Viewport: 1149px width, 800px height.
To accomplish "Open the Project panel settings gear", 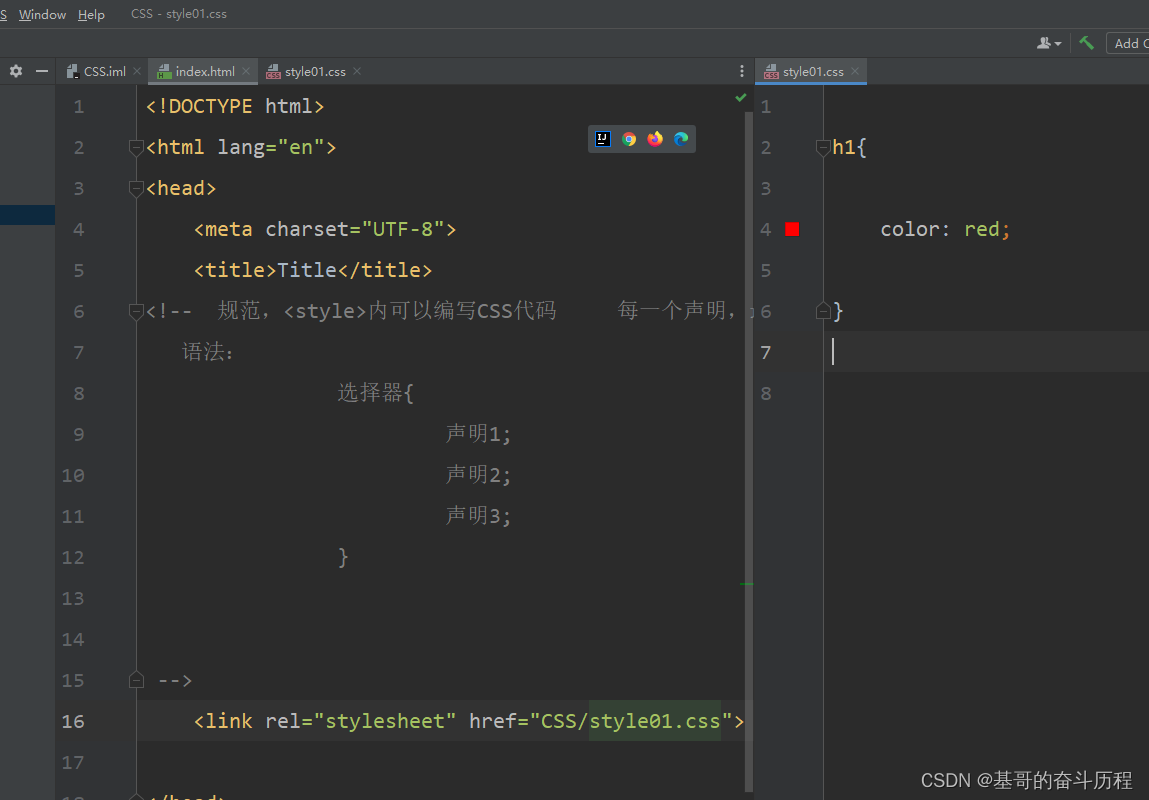I will (15, 71).
